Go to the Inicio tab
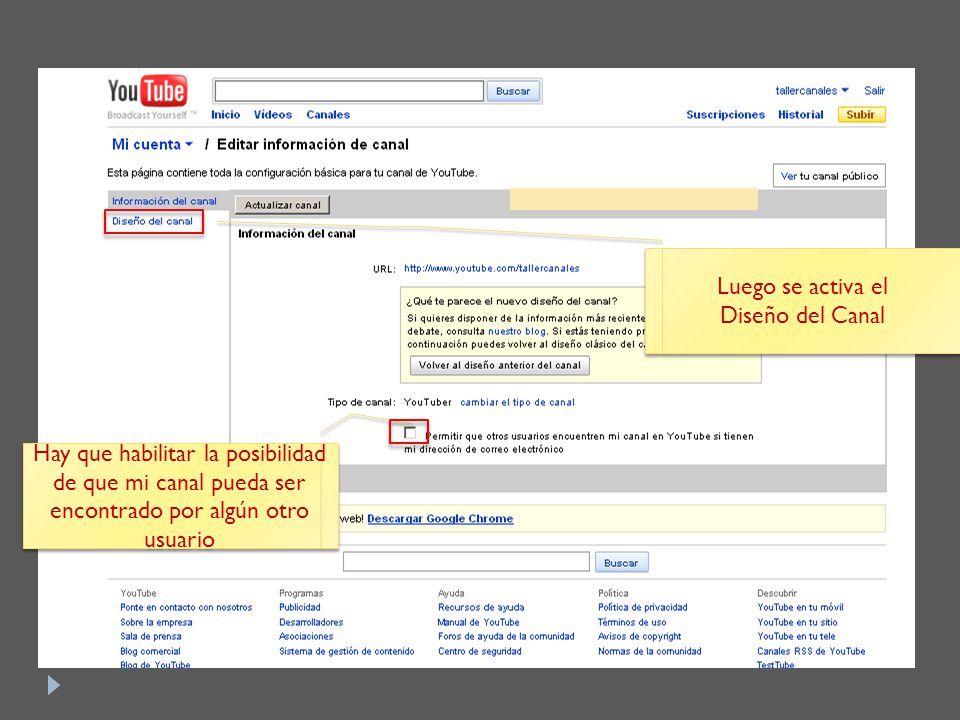 225,114
